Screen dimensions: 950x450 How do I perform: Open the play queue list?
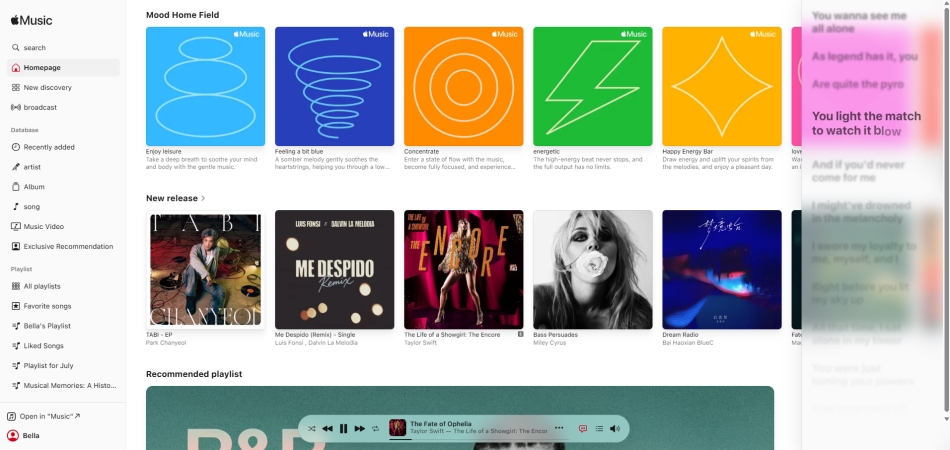[x=599, y=428]
